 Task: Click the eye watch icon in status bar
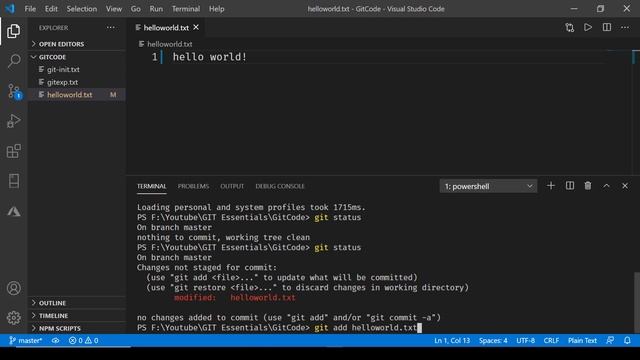click(56, 340)
